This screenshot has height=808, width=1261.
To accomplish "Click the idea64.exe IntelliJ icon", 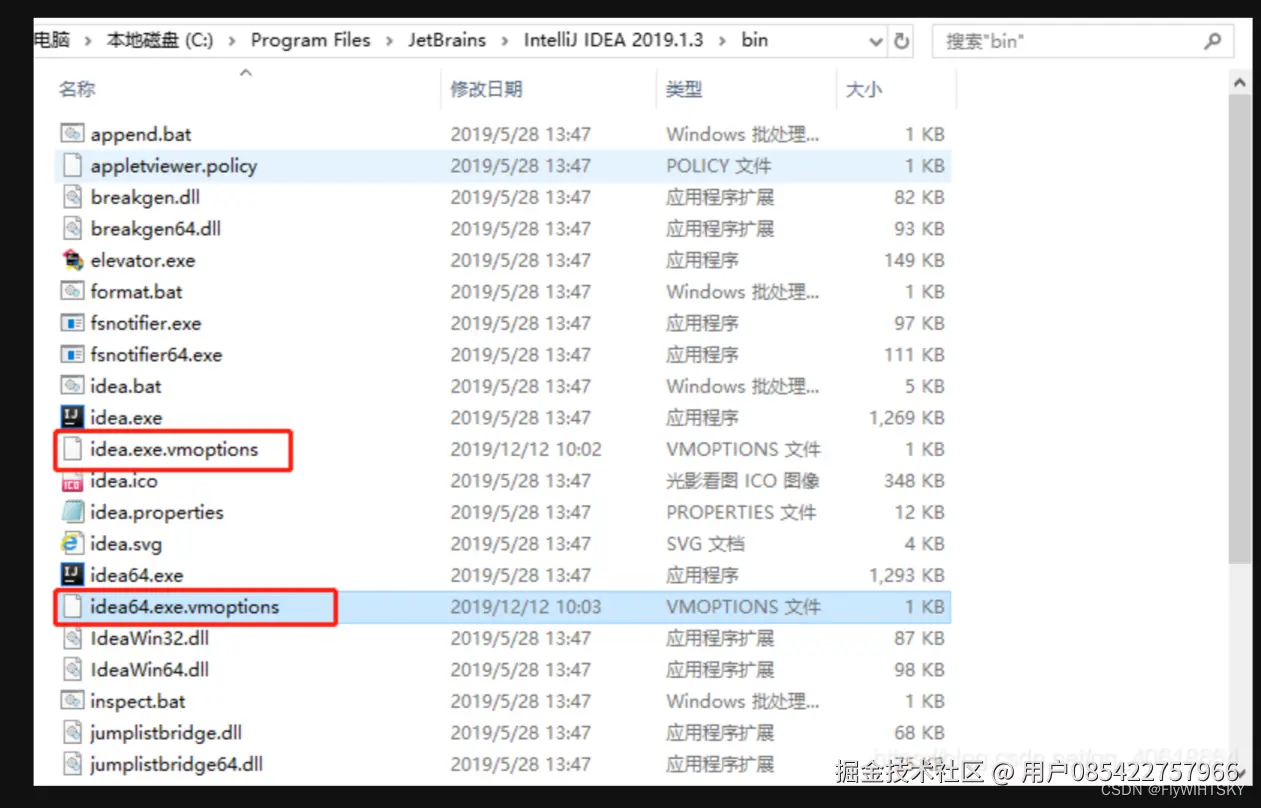I will click(72, 575).
